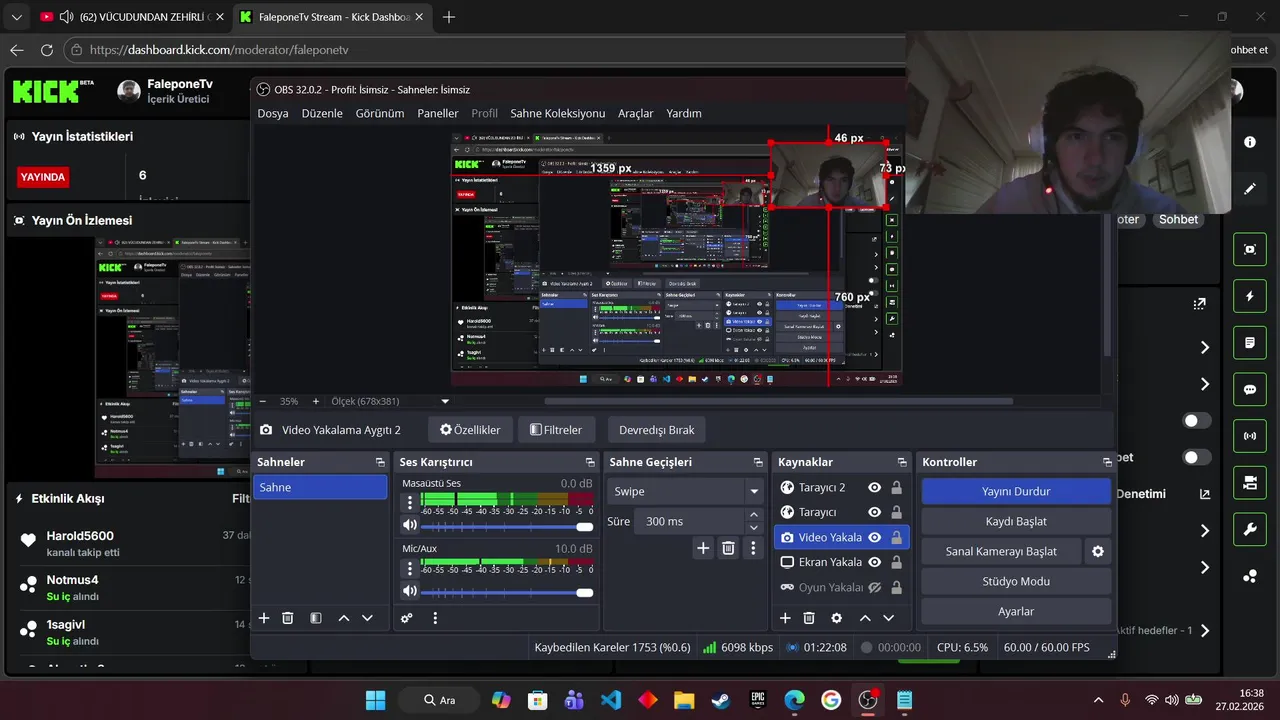Image resolution: width=1280 pixels, height=720 pixels.
Task: Undock the Ses Karıştırıcı panel
Action: click(590, 462)
